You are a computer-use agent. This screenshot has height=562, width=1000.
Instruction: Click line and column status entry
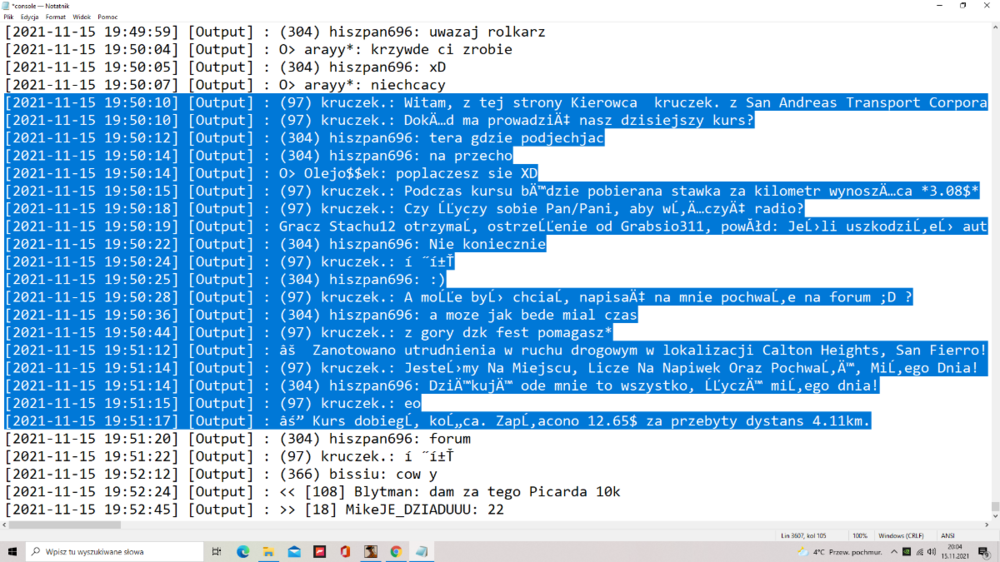click(803, 536)
